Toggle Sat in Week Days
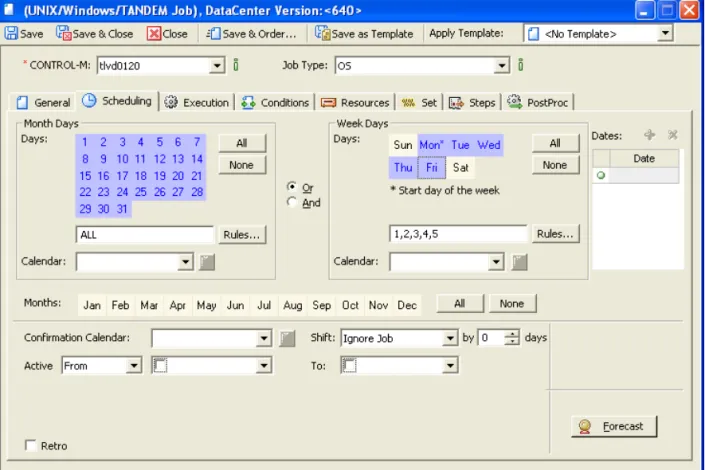The image size is (705, 470). pyautogui.click(x=460, y=168)
